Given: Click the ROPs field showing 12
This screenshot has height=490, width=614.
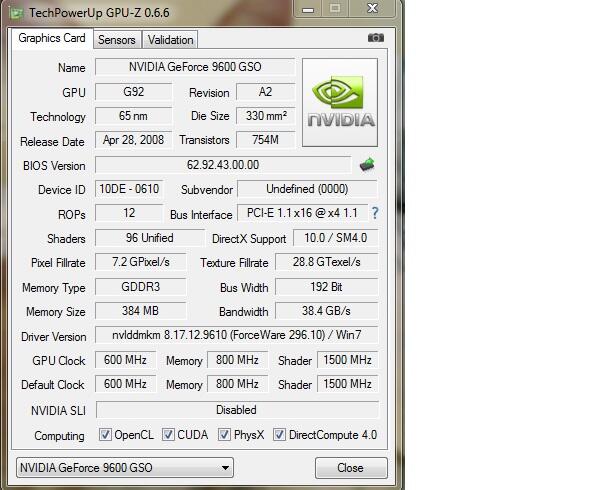Looking at the screenshot, I should click(x=129, y=213).
